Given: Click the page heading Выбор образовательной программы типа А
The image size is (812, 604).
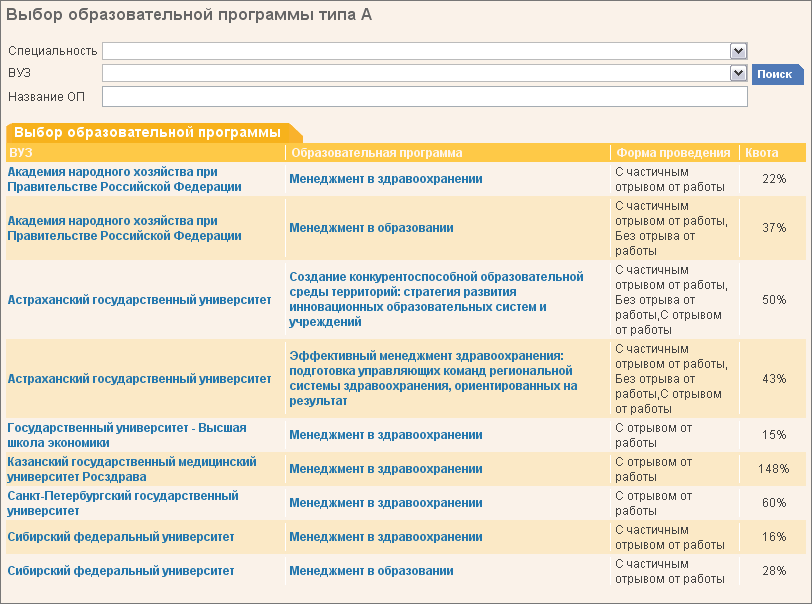Looking at the screenshot, I should (x=189, y=15).
